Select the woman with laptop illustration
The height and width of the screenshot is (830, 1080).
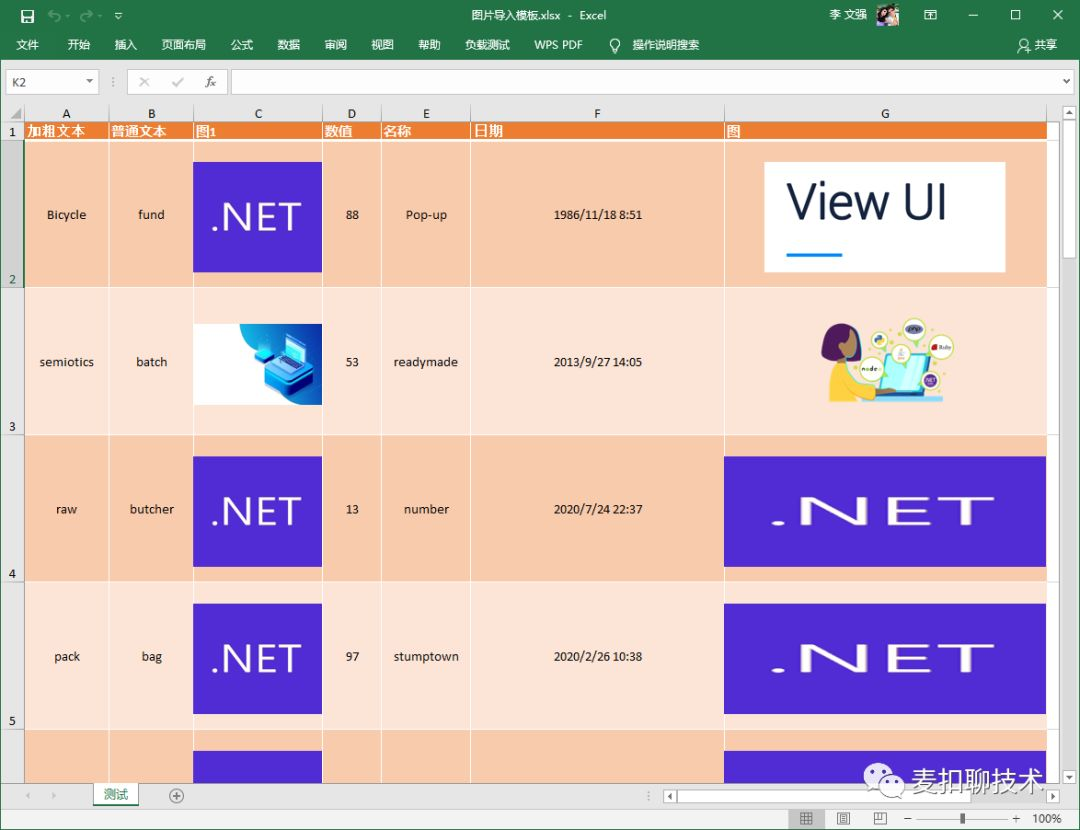point(887,360)
